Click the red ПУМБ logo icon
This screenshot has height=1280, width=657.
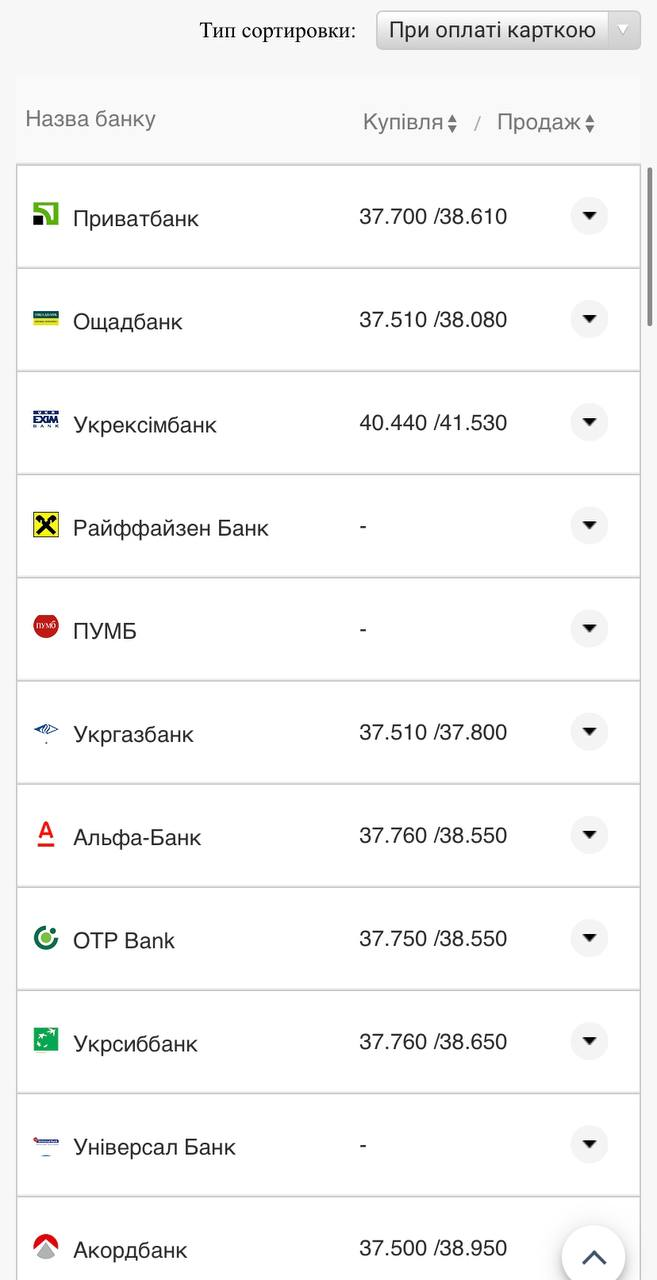tap(46, 627)
